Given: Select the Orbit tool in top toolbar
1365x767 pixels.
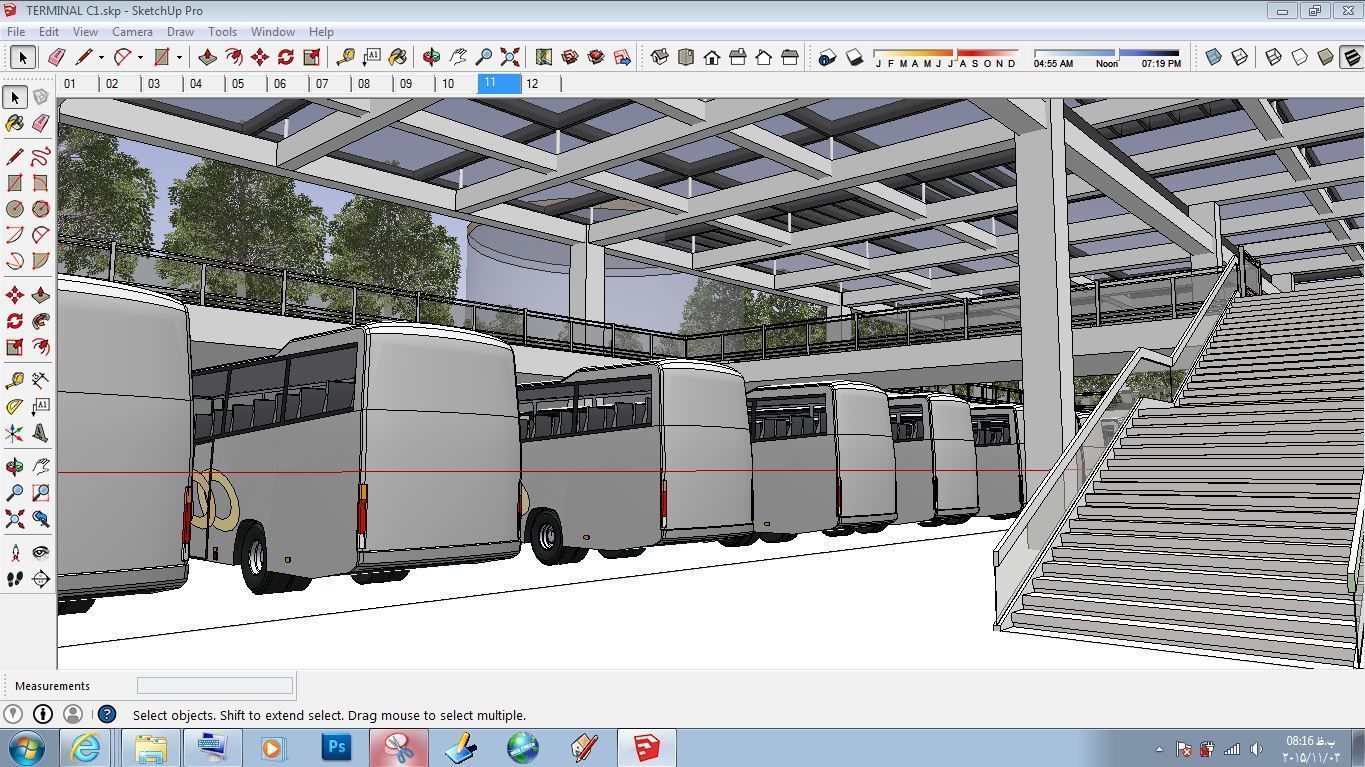Looking at the screenshot, I should (432, 57).
